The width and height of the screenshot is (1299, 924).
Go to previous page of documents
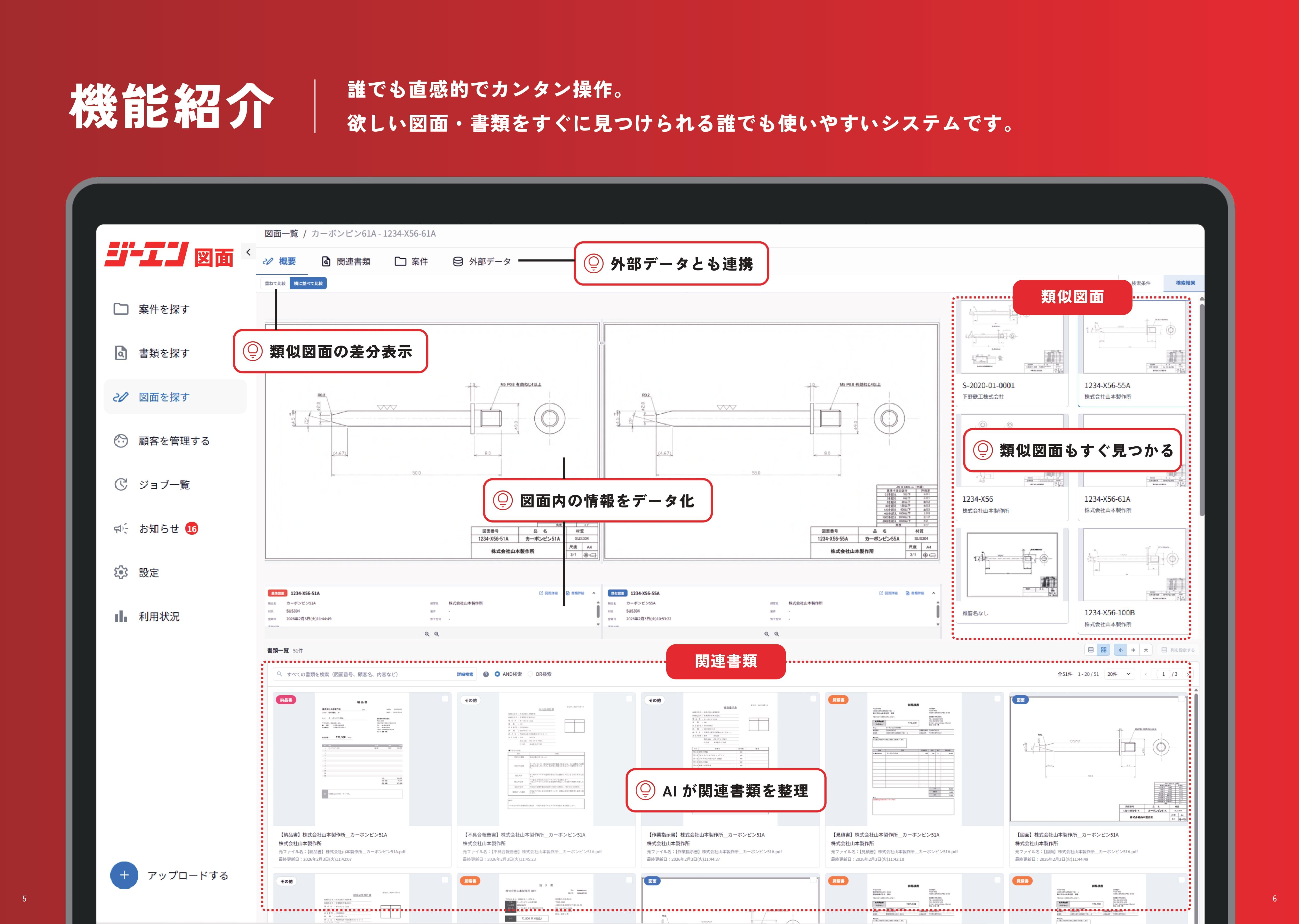pos(1145,674)
